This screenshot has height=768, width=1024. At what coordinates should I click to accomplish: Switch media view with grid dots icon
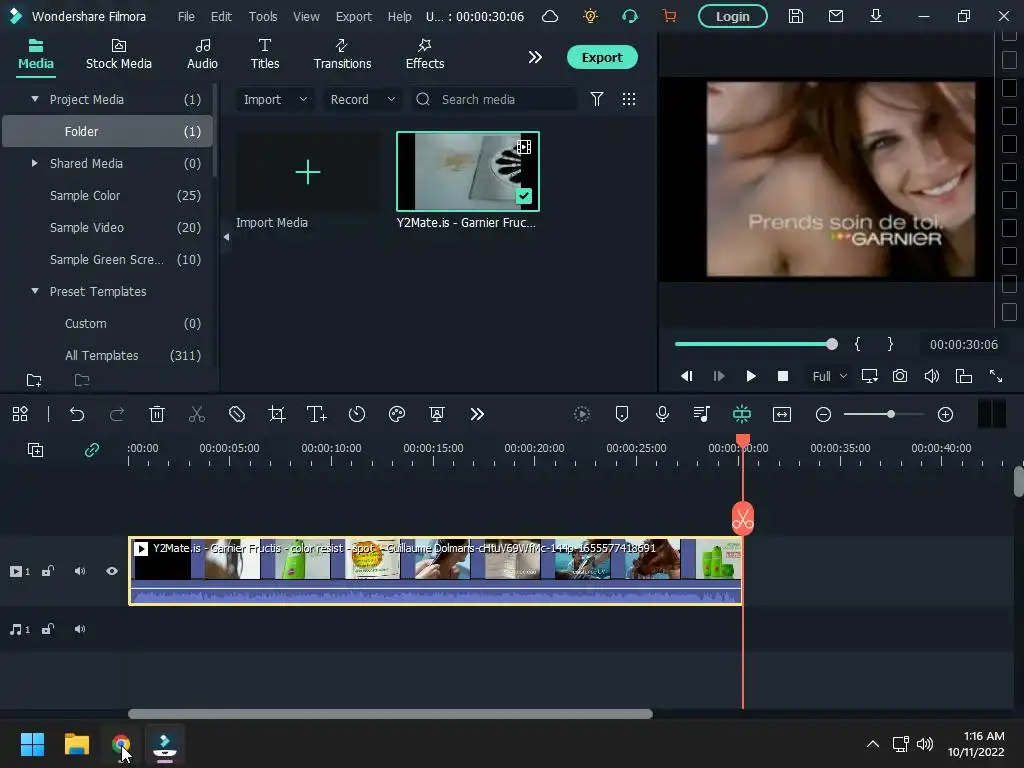(629, 99)
